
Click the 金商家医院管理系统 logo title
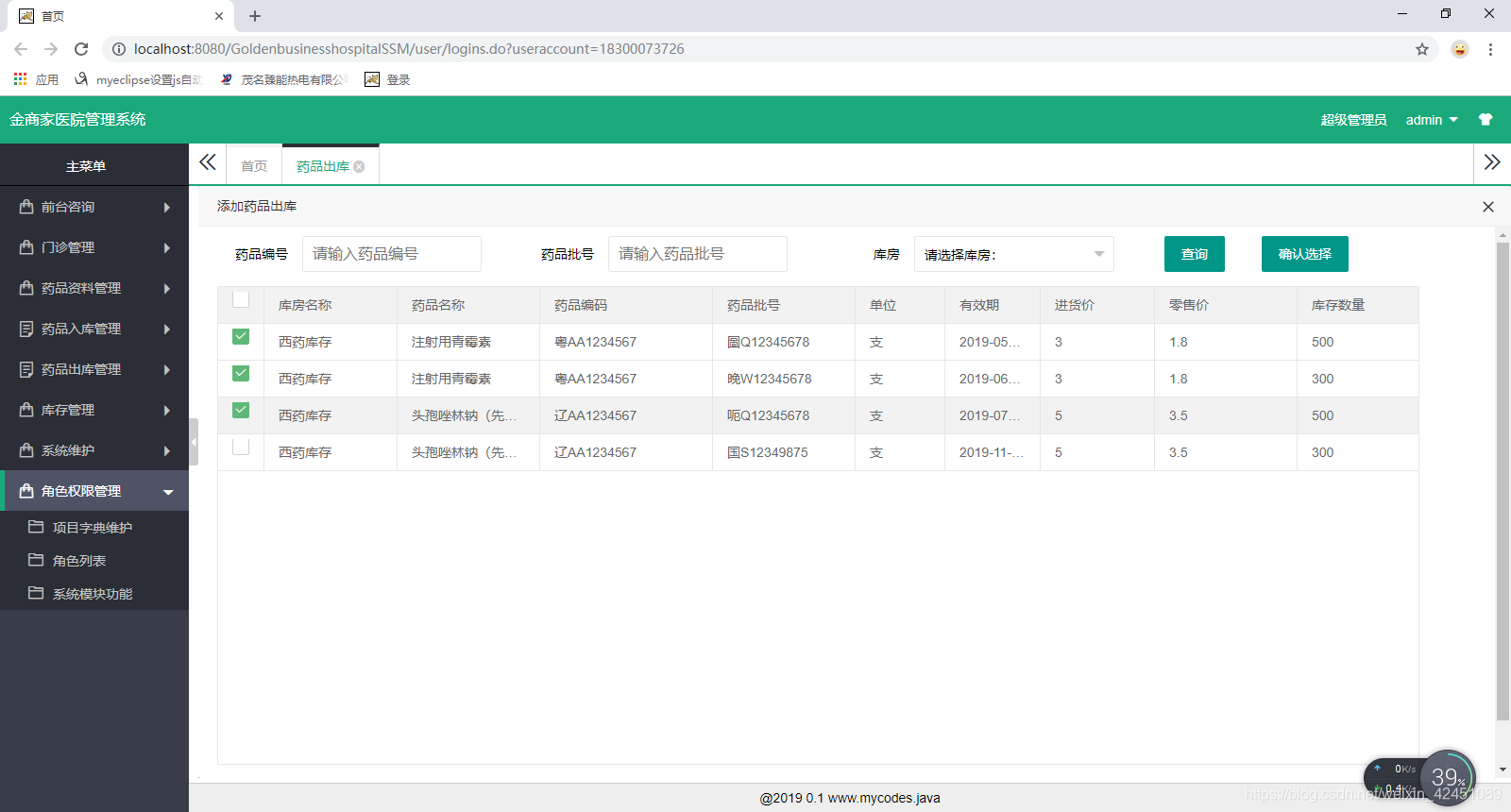[77, 119]
